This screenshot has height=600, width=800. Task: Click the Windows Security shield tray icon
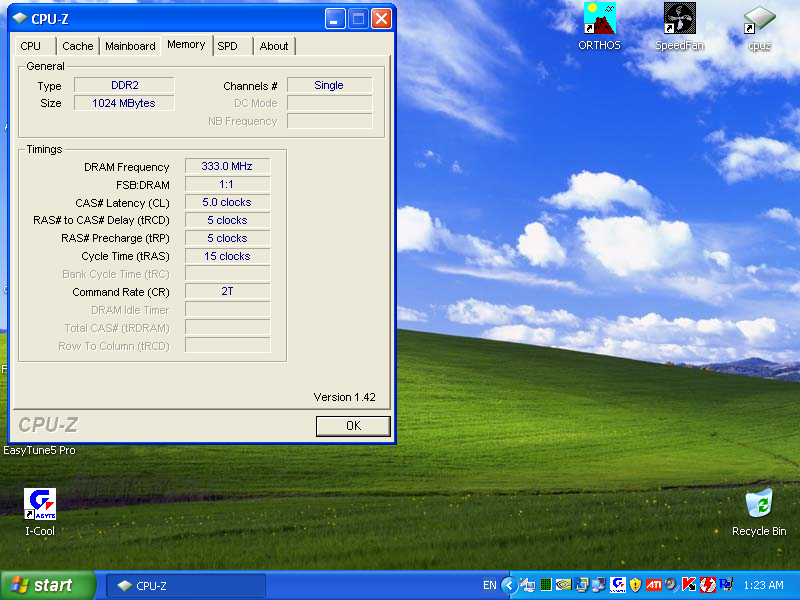635,585
